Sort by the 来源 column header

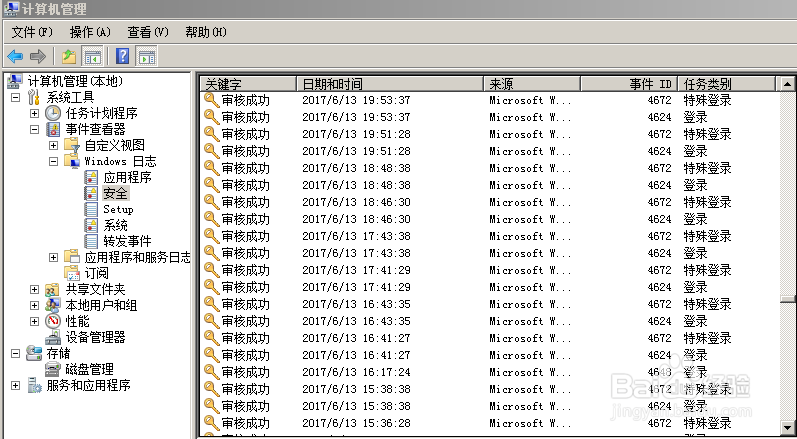(x=532, y=84)
